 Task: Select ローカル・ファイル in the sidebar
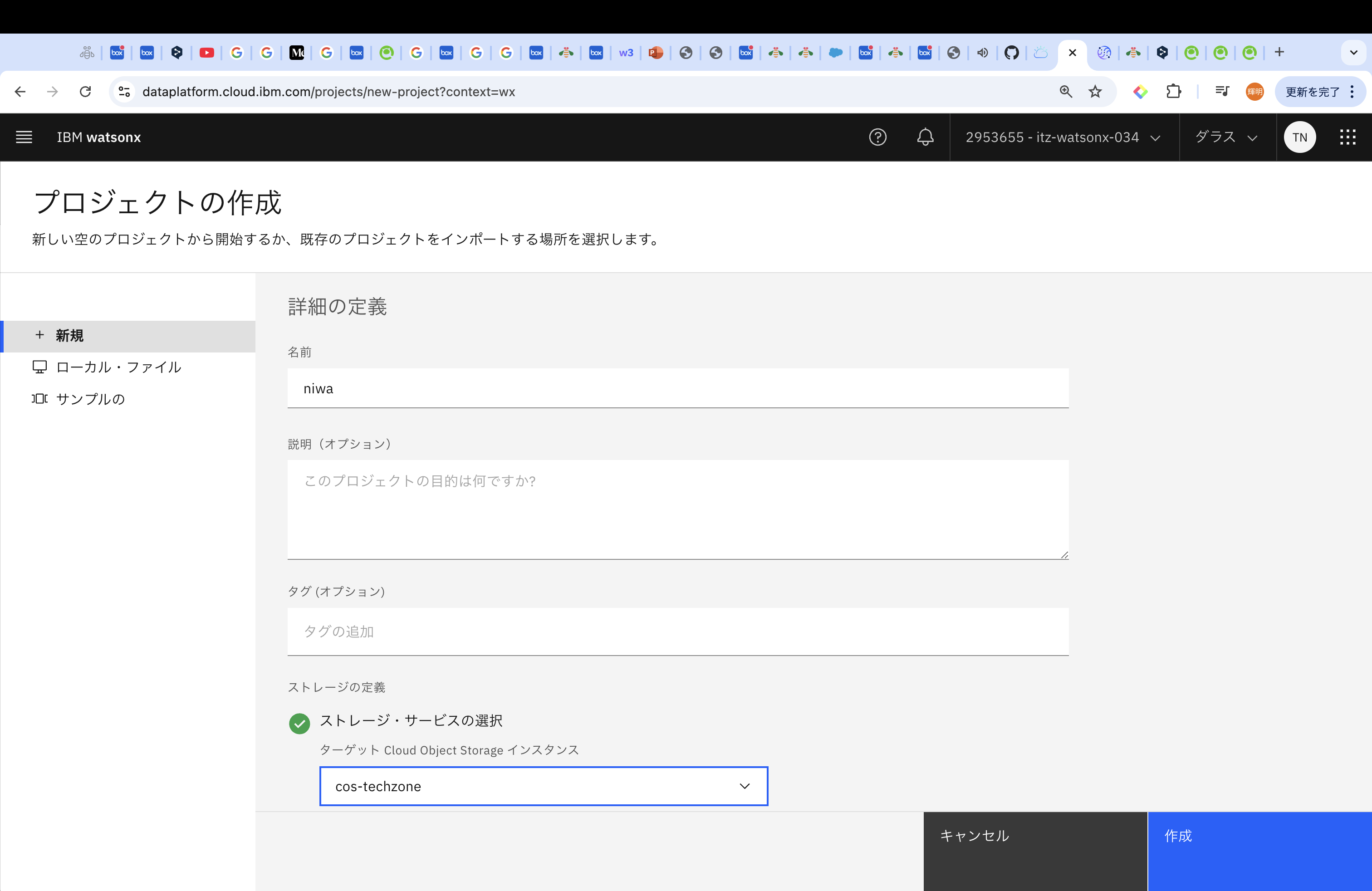118,367
